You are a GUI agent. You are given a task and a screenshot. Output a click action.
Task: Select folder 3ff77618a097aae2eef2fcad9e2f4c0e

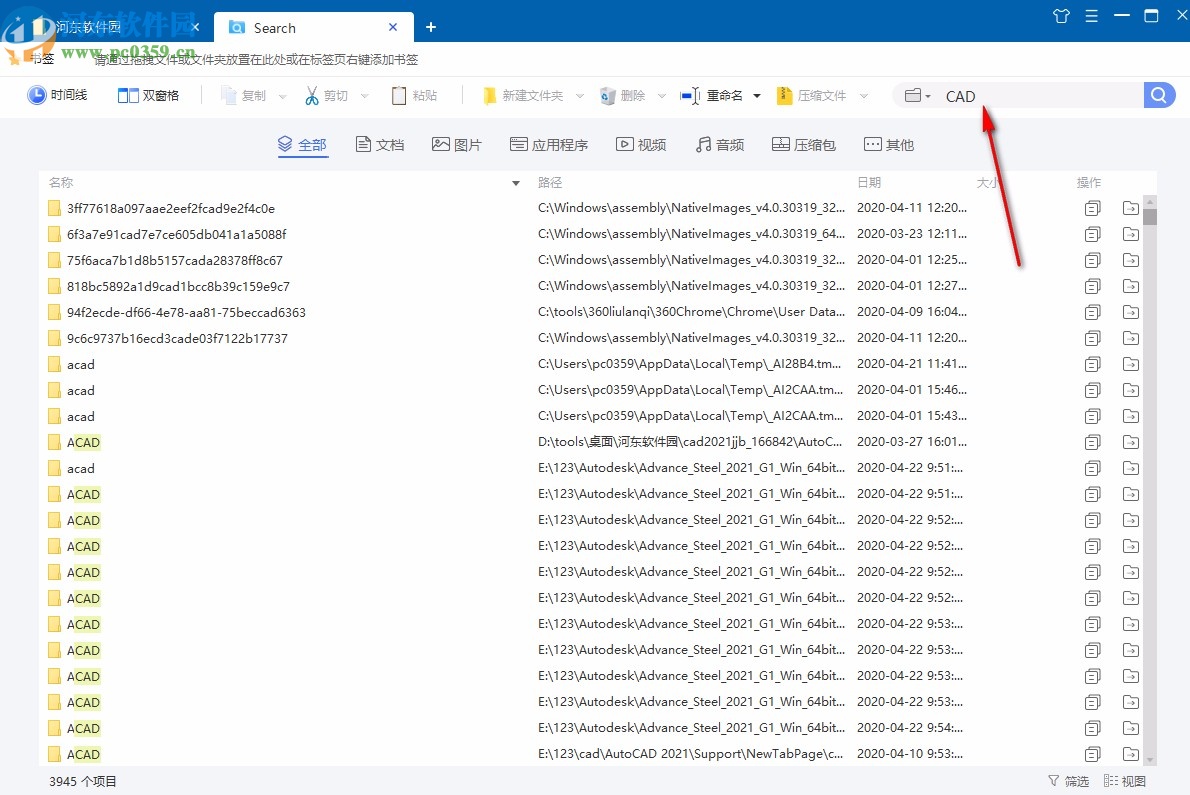171,209
